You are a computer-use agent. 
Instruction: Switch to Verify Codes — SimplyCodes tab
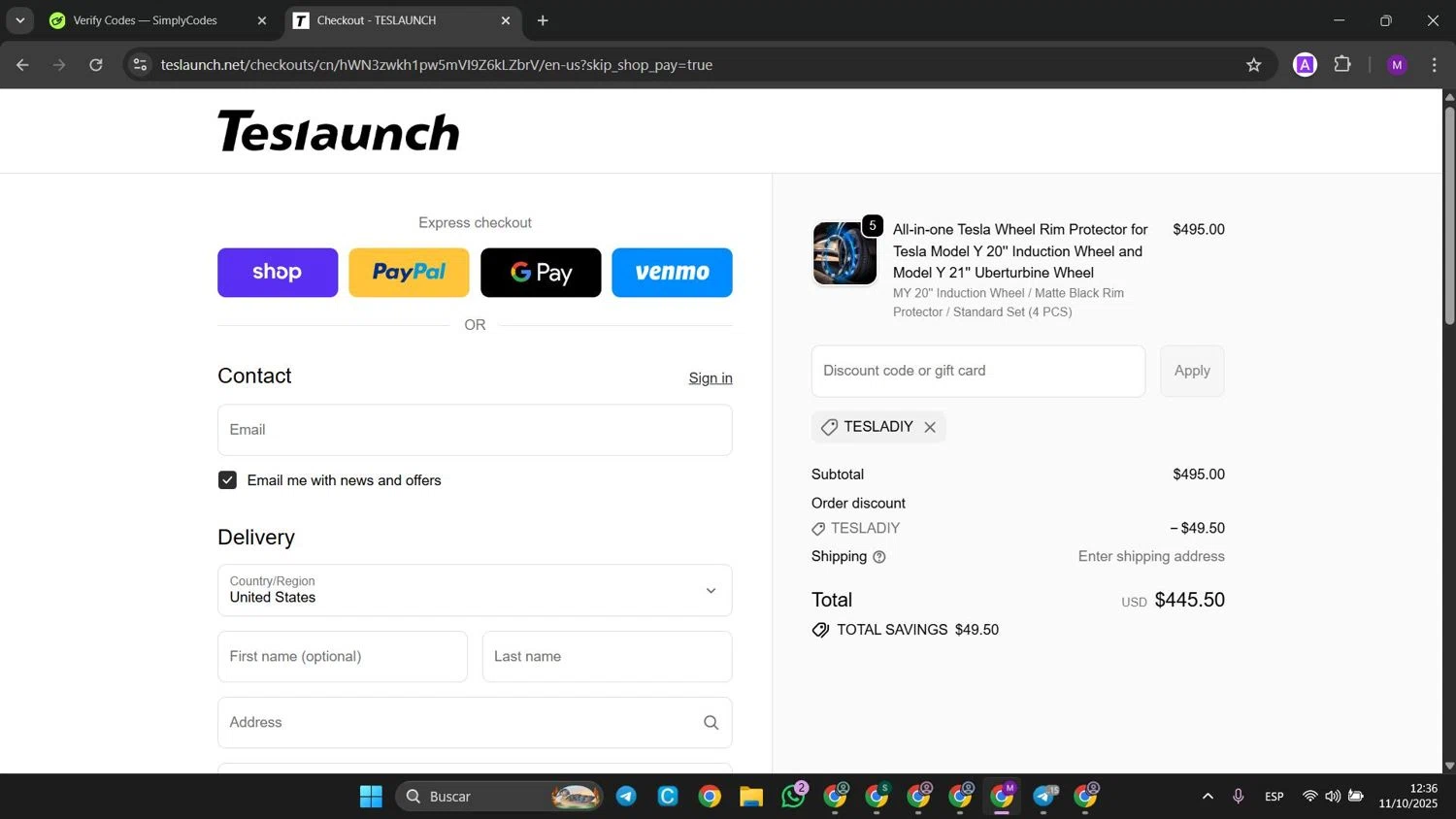coord(145,20)
